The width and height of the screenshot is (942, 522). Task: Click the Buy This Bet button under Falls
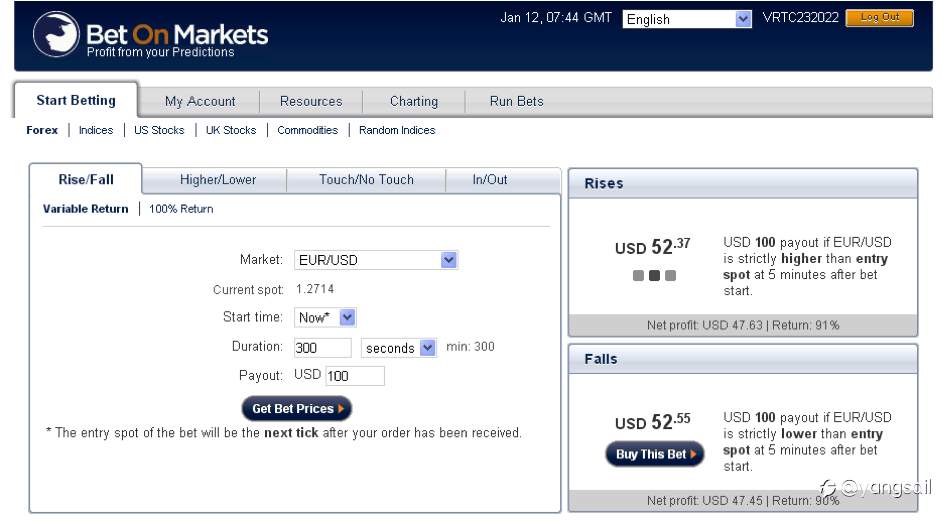[x=654, y=454]
